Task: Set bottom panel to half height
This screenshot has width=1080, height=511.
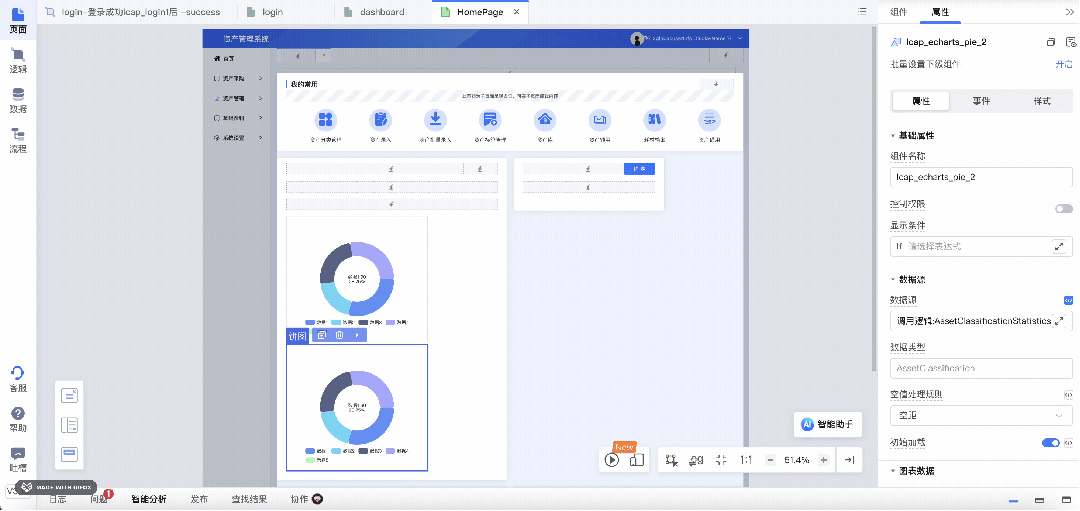Action: point(1039,500)
